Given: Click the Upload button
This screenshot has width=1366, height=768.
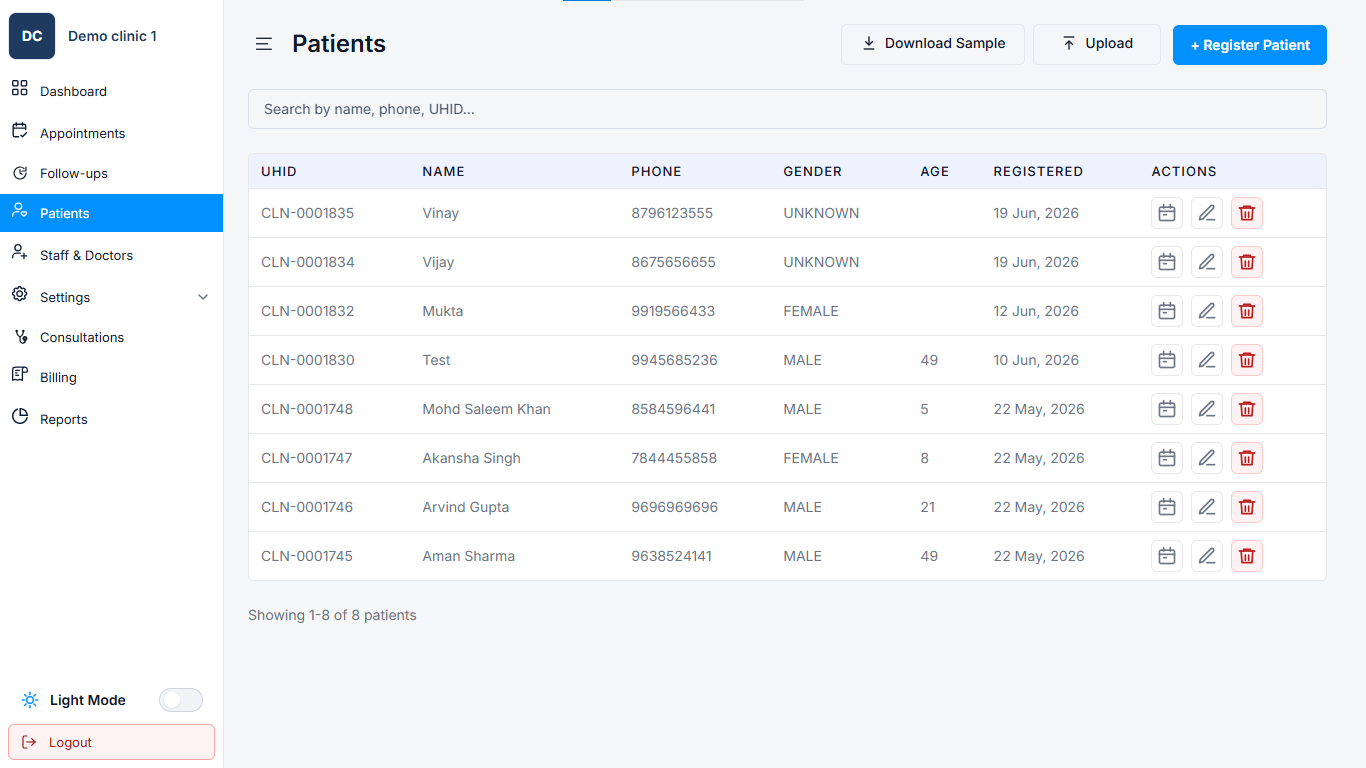Looking at the screenshot, I should [1097, 44].
